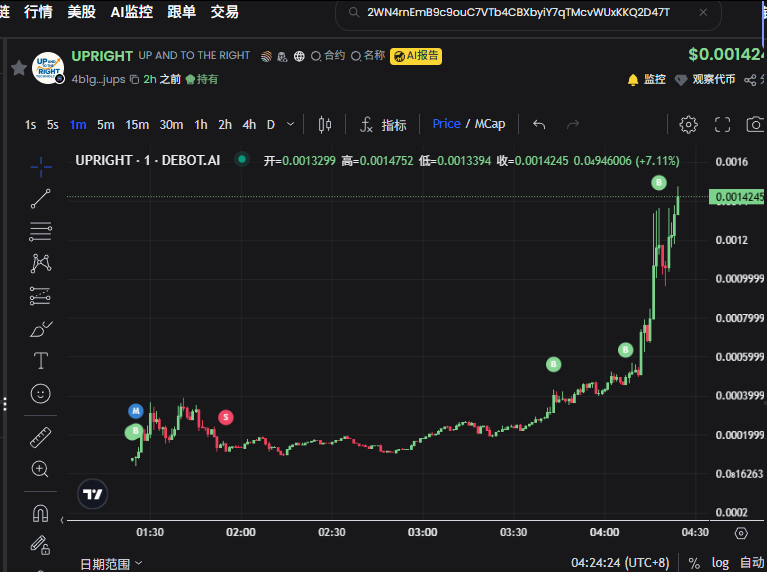Open 行情 market menu
The height and width of the screenshot is (572, 767).
pyautogui.click(x=38, y=12)
